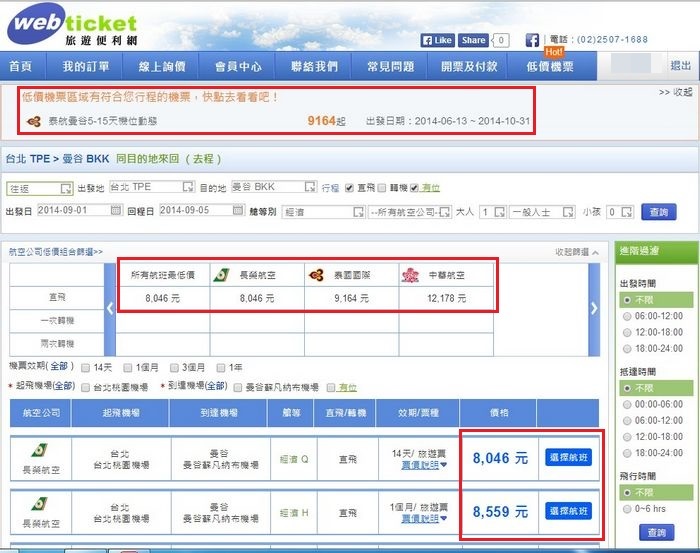Click the left arrow of airline price carousel
This screenshot has height=553, width=700.
pos(110,308)
